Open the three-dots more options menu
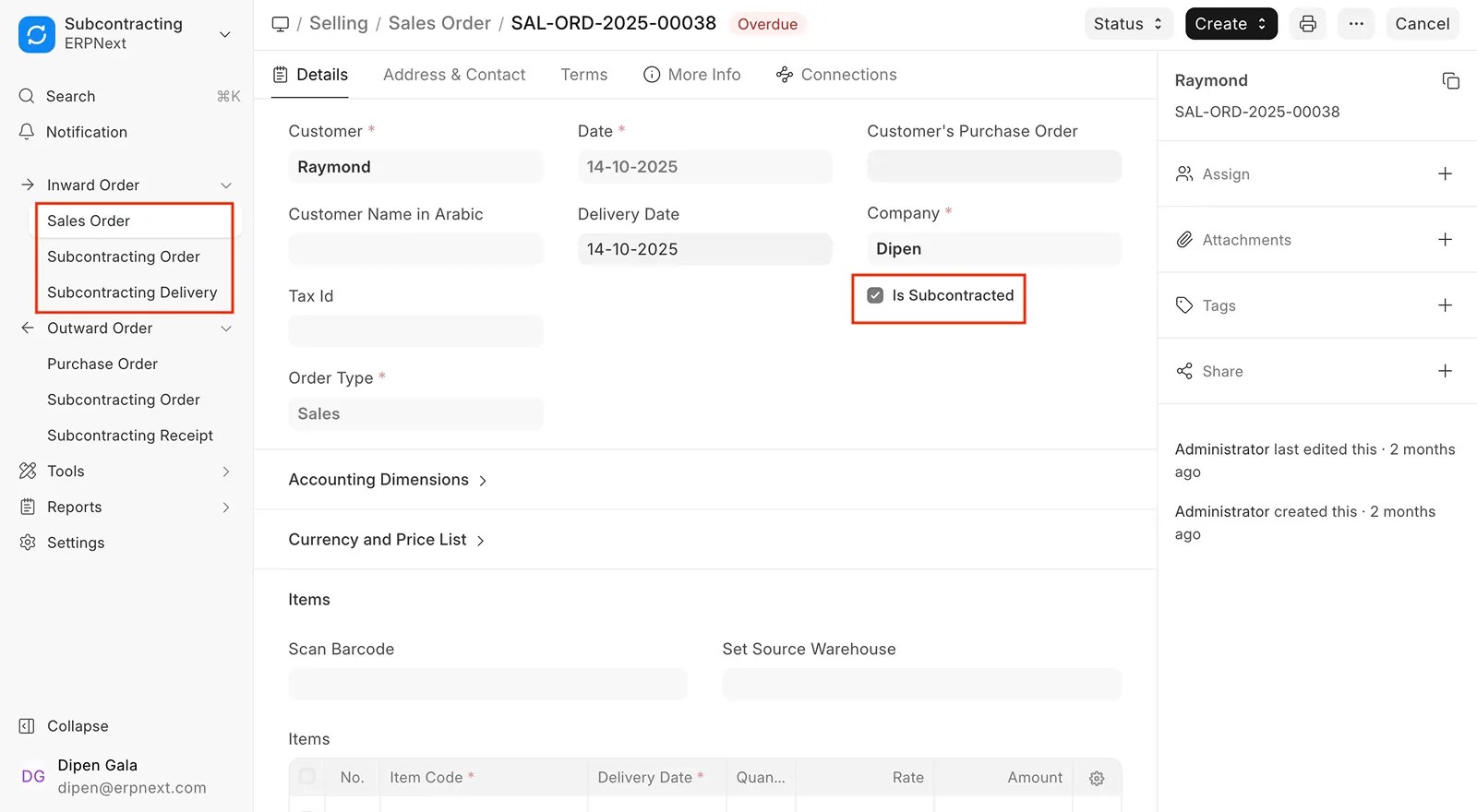Screen dimensions: 1477x812 coord(1356,24)
